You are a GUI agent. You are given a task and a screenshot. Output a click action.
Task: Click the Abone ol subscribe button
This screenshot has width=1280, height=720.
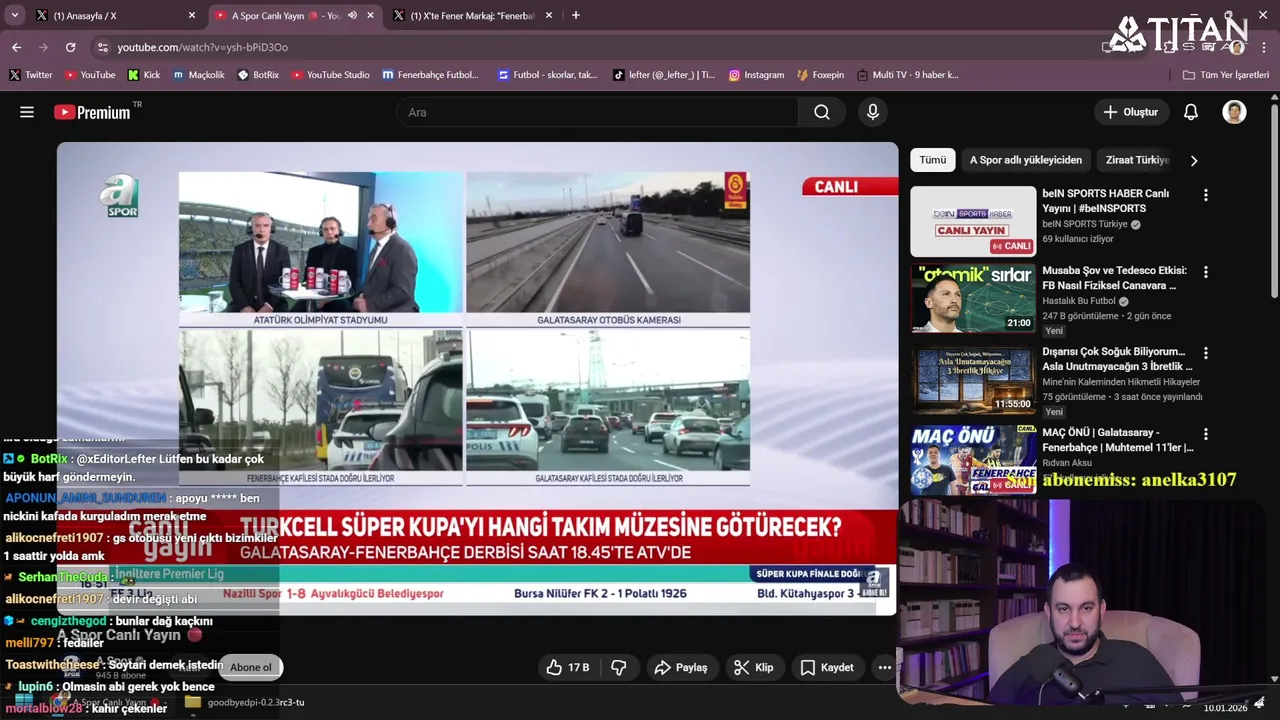(251, 667)
